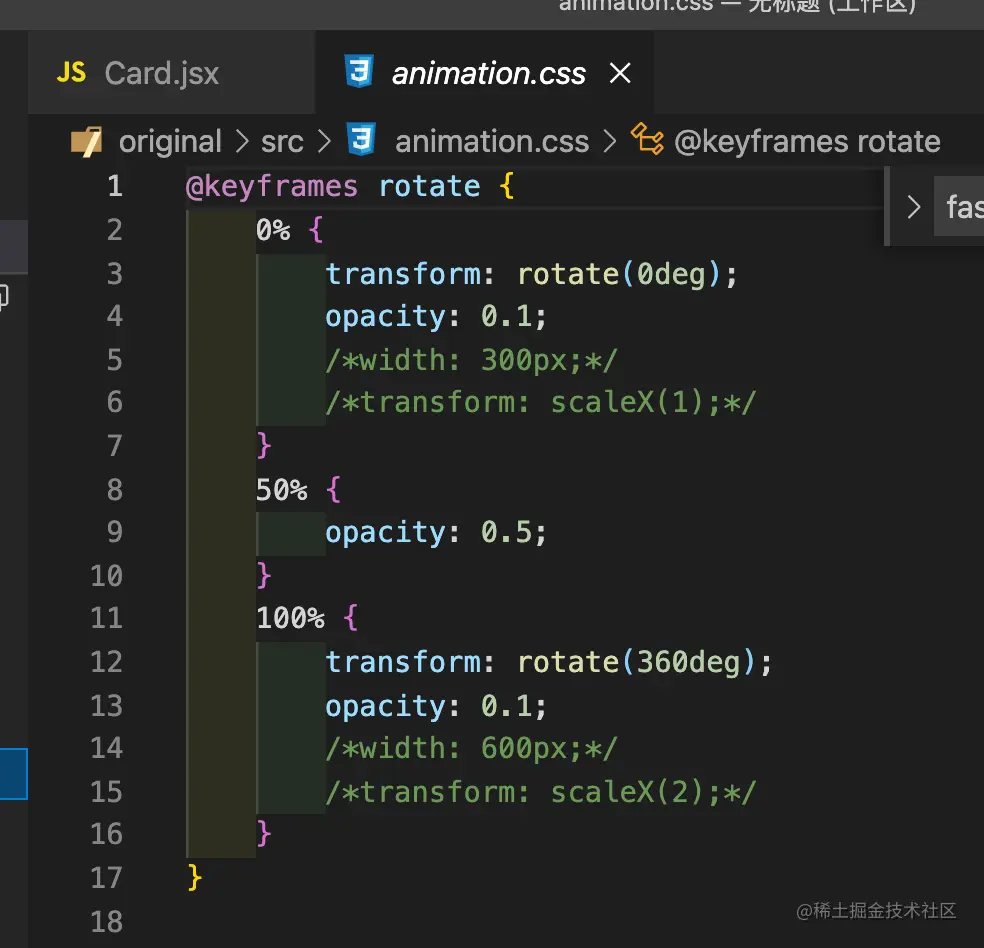This screenshot has width=984, height=948.
Task: Click 'rotate(360deg)' value on line 12
Action: point(636,662)
